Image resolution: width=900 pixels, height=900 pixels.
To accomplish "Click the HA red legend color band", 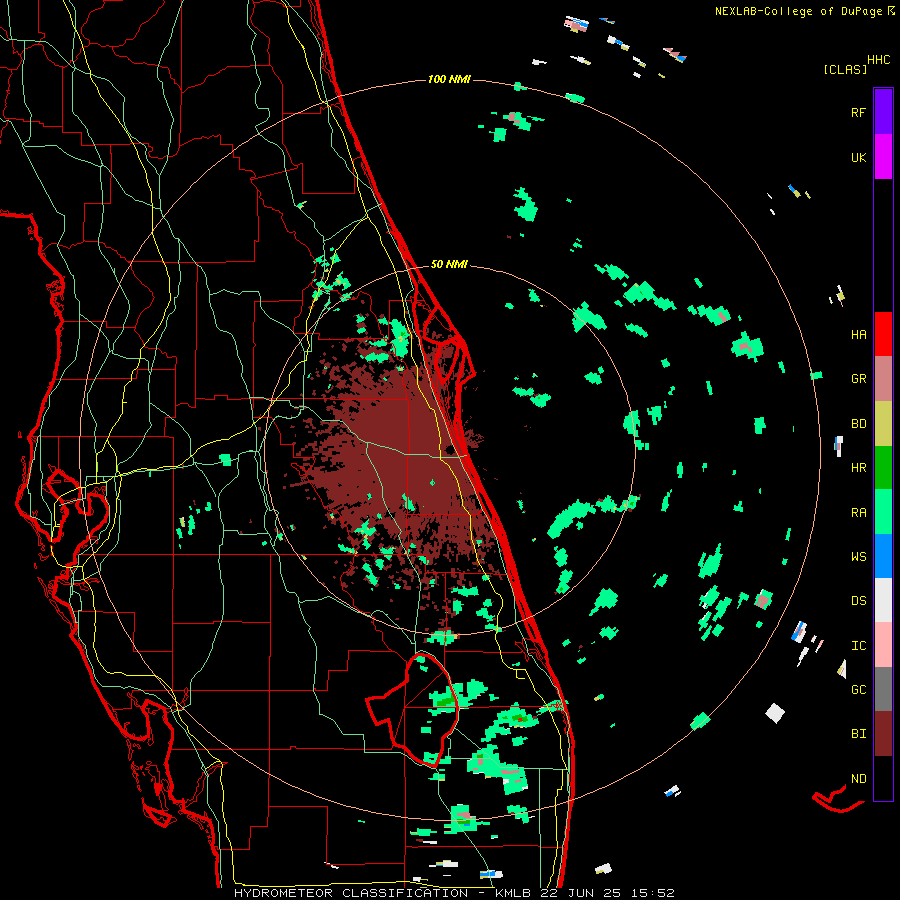I will pyautogui.click(x=883, y=334).
